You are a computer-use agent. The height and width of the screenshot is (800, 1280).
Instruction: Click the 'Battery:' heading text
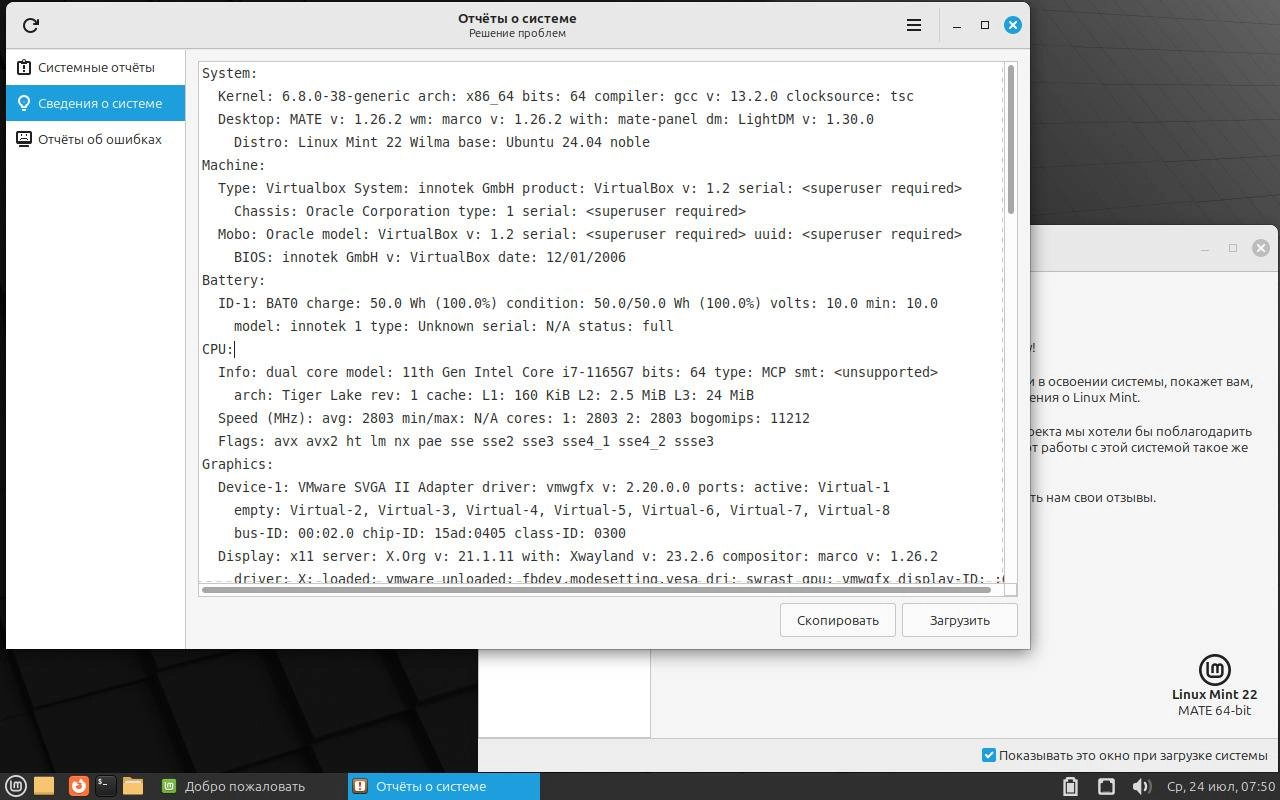(x=233, y=280)
